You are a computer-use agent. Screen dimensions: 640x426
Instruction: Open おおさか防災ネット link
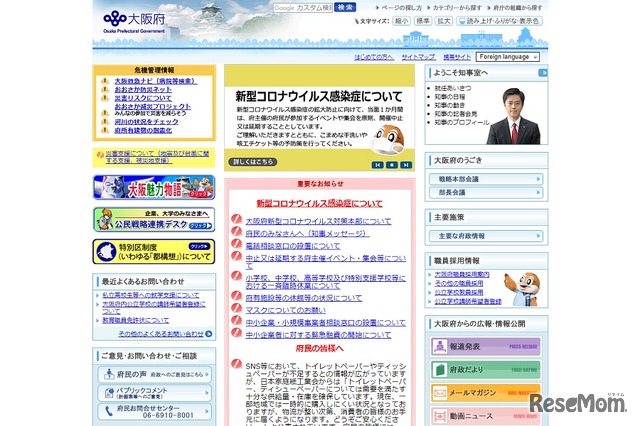(143, 89)
